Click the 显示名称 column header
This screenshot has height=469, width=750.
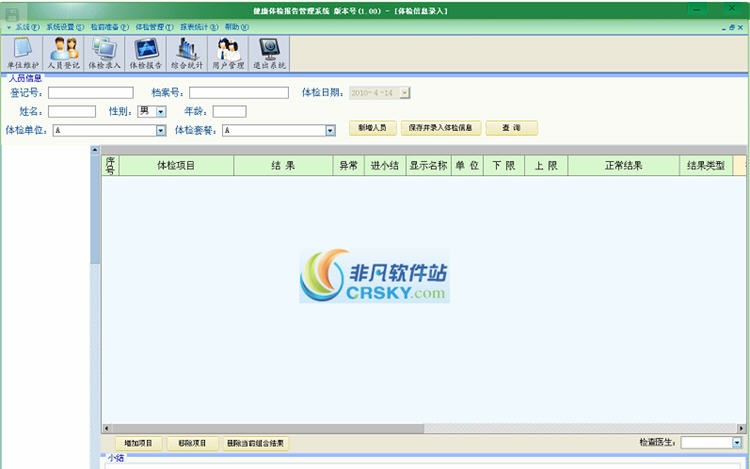point(429,165)
